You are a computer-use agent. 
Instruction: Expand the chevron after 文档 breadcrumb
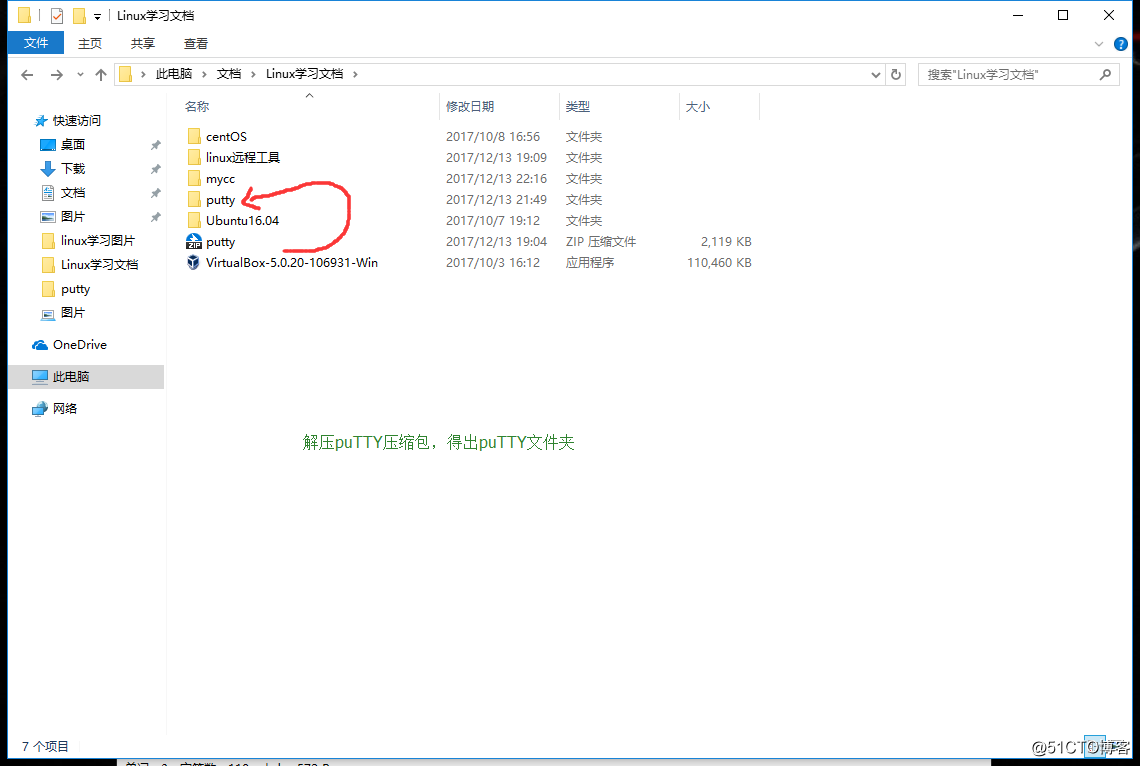pos(253,74)
